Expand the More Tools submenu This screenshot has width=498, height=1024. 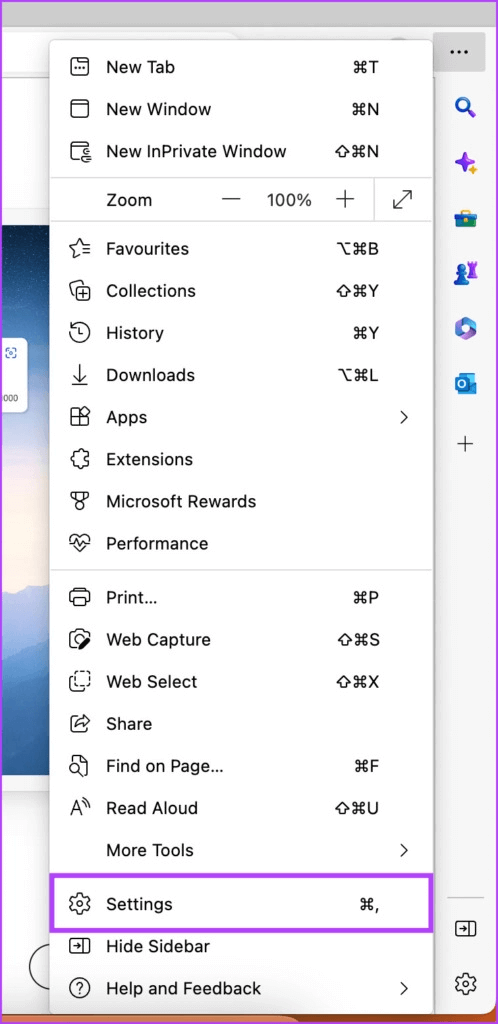pos(241,850)
